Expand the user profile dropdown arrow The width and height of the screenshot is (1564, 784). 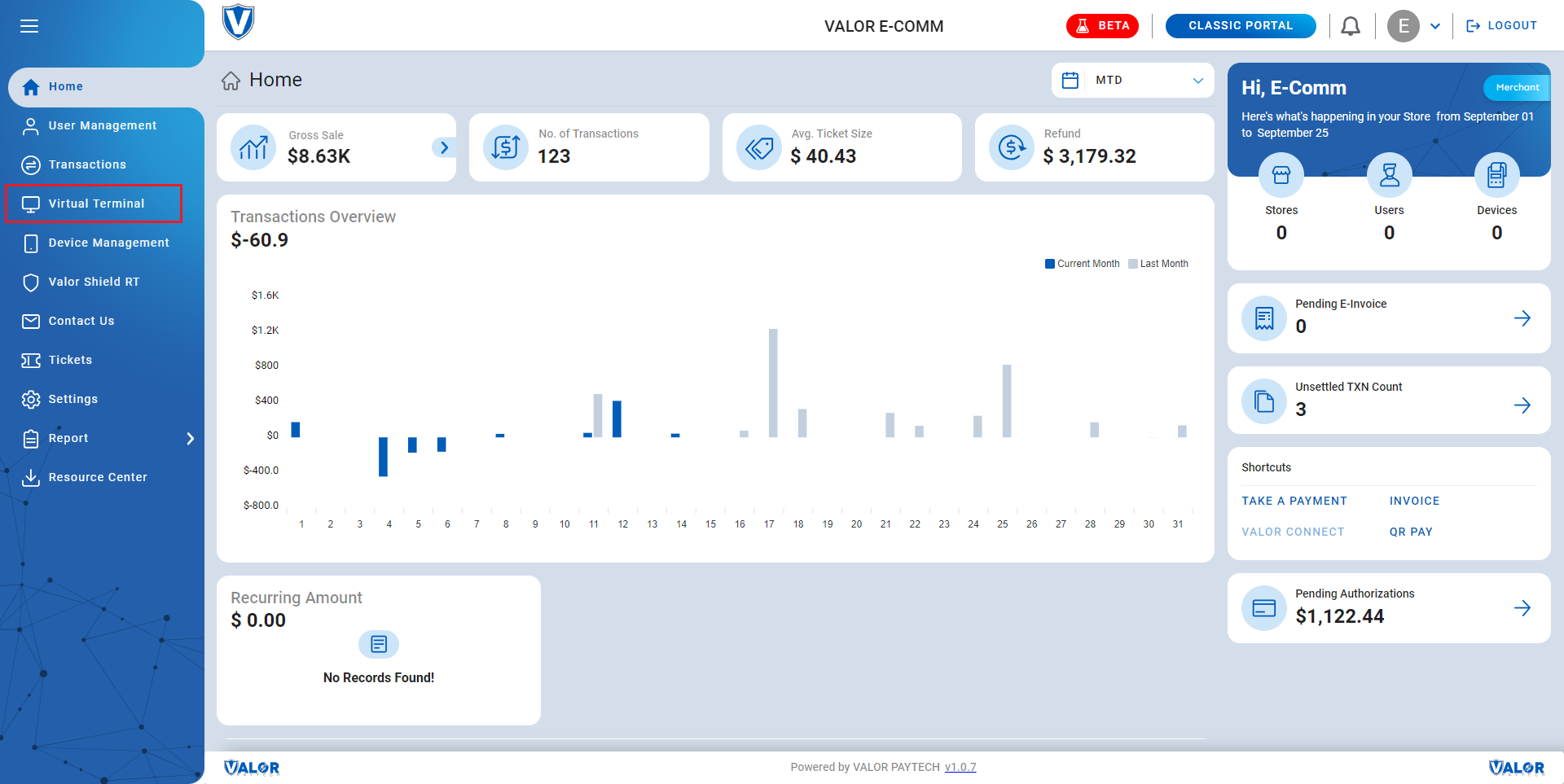click(1435, 26)
